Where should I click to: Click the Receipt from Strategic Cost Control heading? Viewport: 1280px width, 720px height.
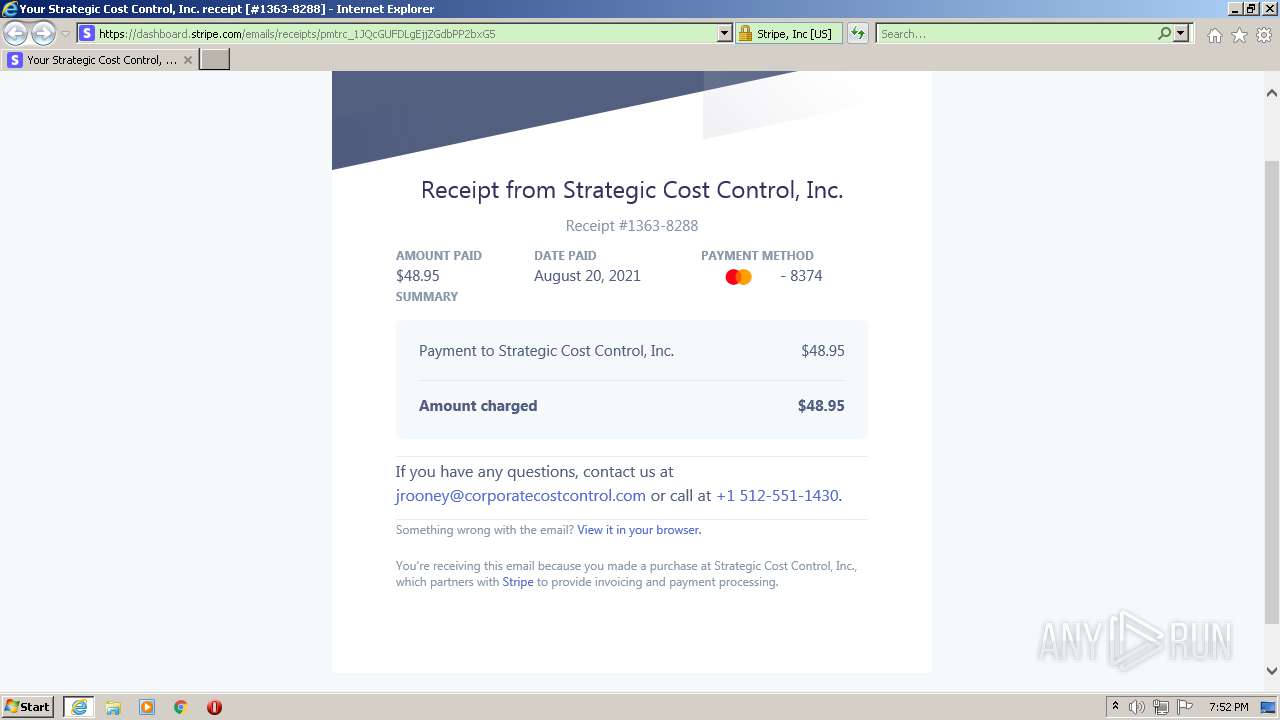pos(632,190)
